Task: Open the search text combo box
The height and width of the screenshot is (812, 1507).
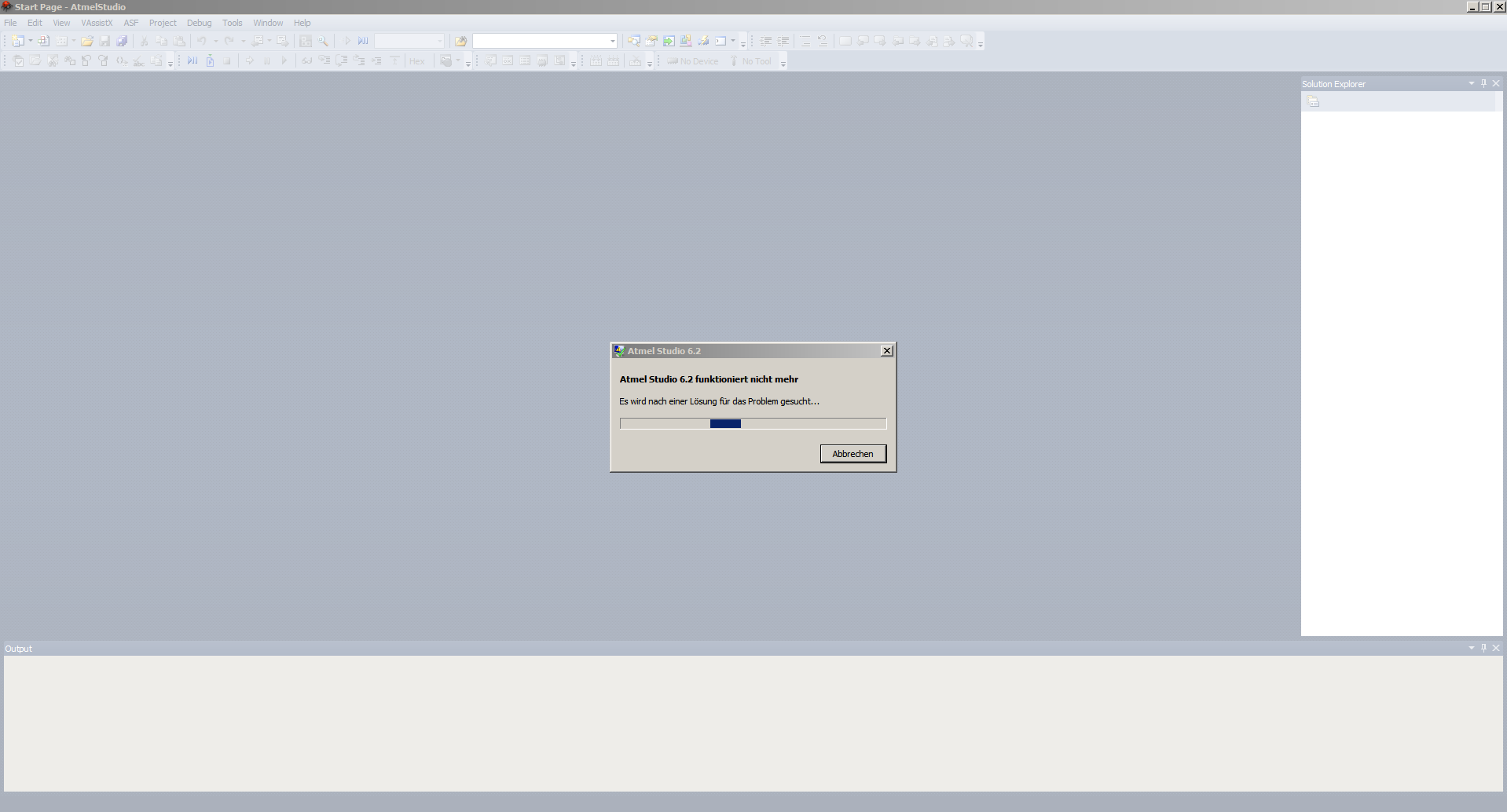Action: pos(544,41)
